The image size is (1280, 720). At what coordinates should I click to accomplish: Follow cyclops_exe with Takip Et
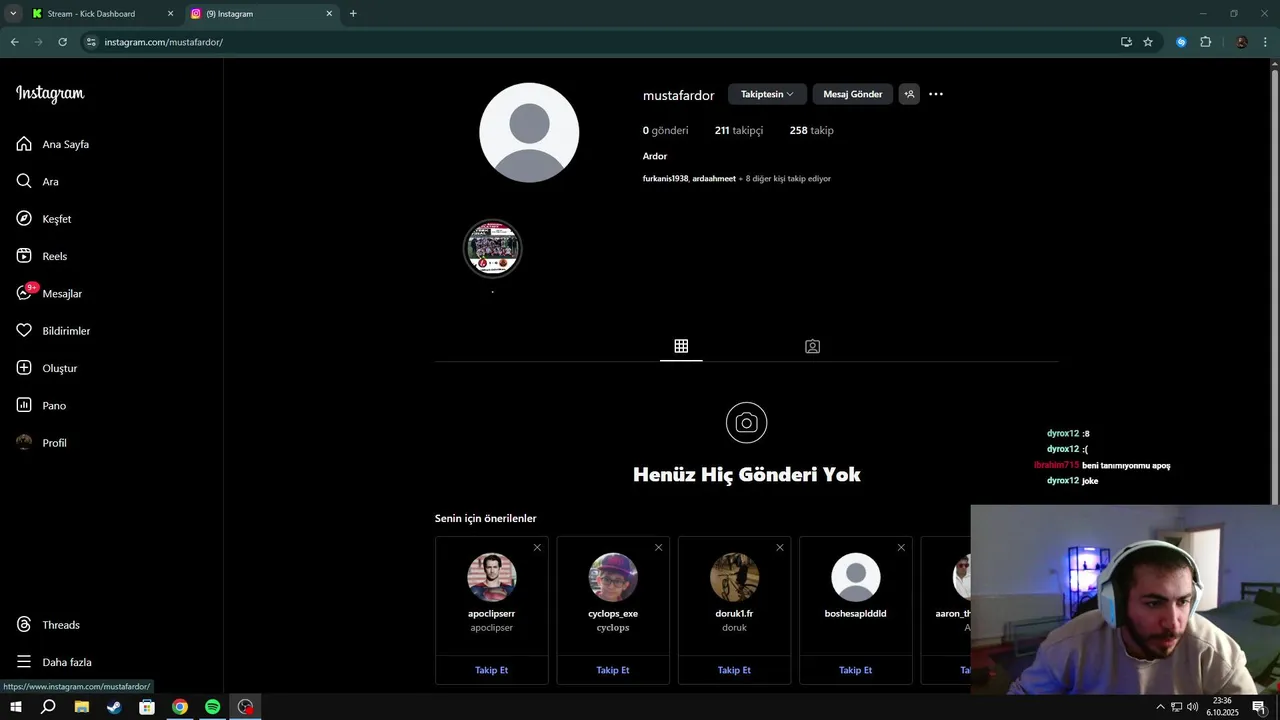(x=613, y=670)
